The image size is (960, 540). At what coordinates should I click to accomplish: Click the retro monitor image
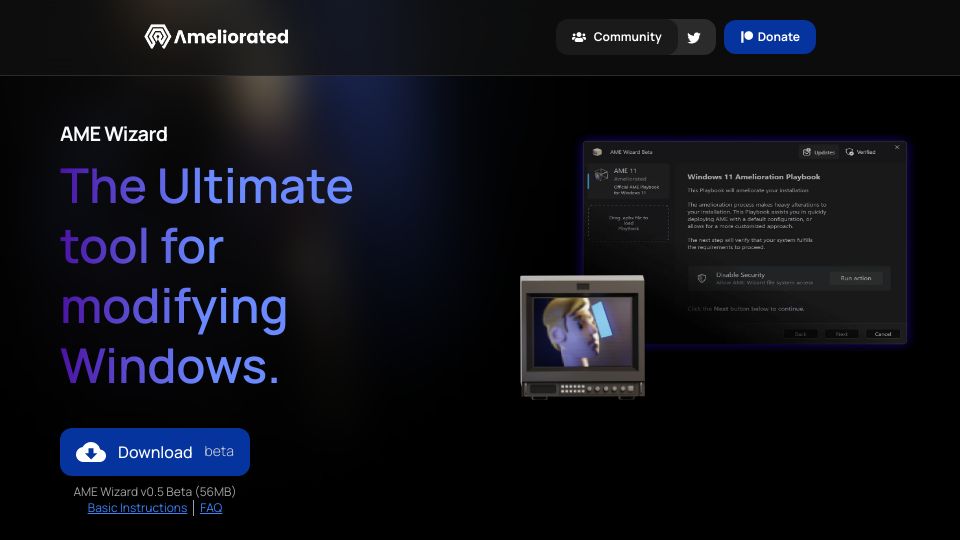click(x=582, y=337)
